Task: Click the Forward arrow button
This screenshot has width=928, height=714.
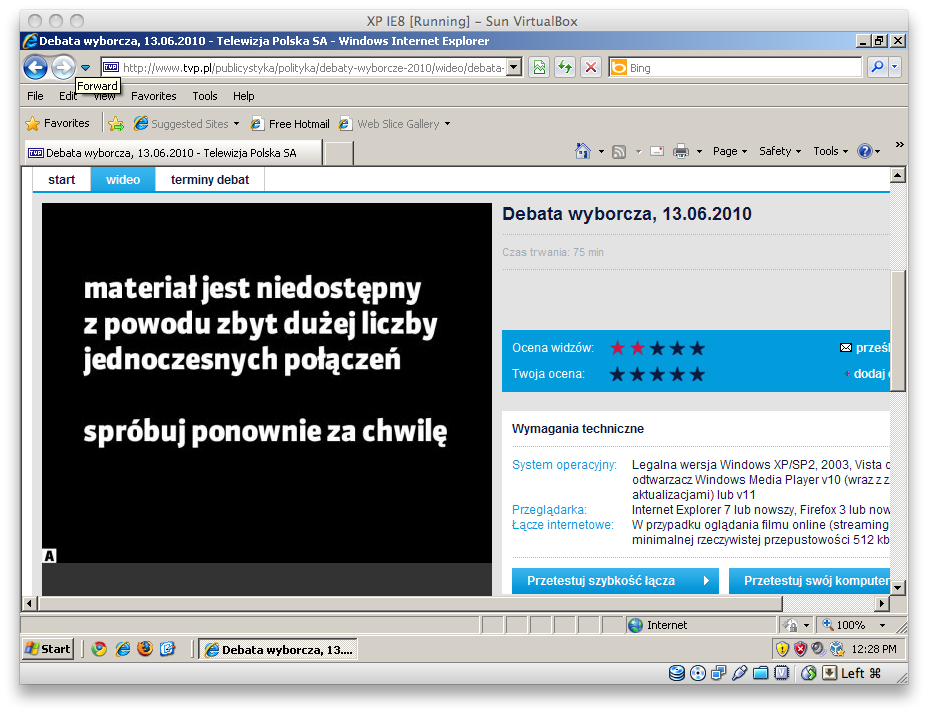Action: click(63, 67)
